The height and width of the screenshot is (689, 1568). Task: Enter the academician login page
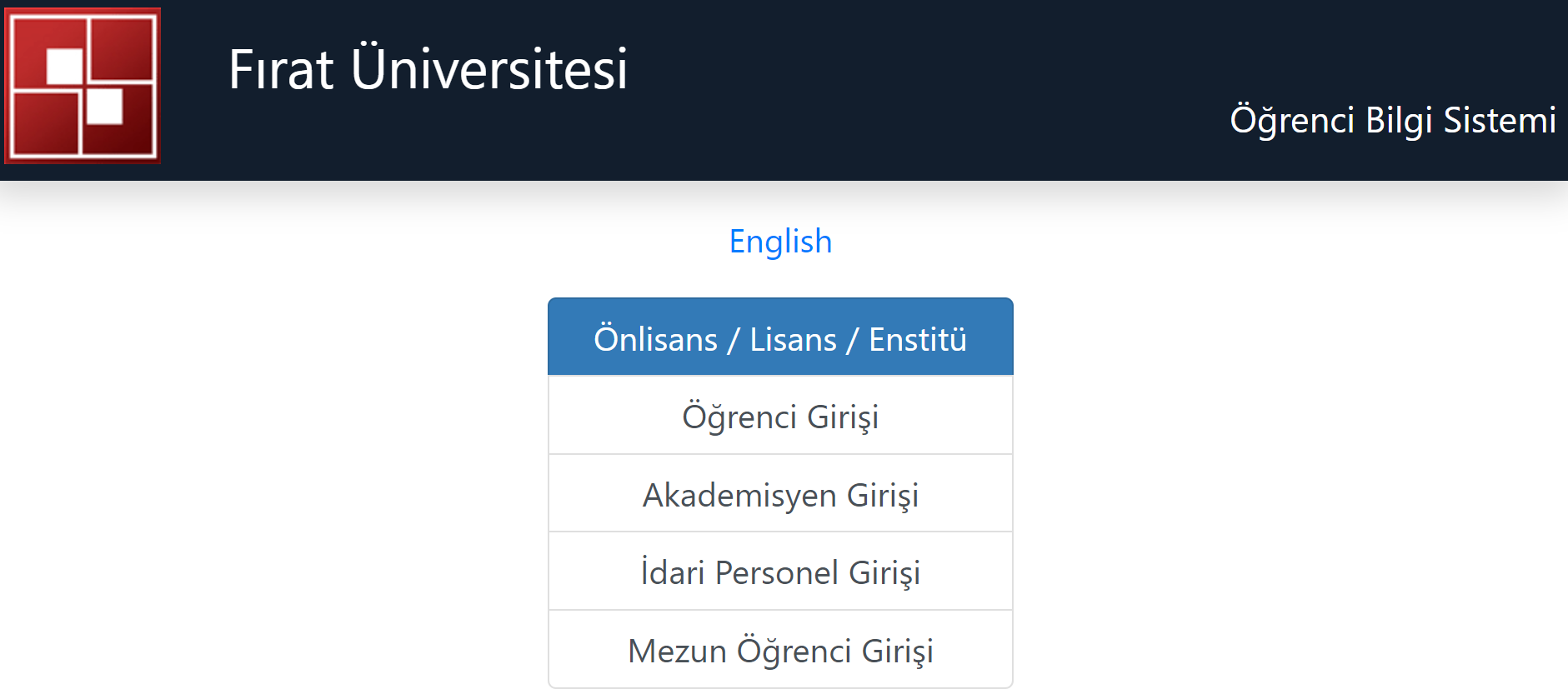tap(780, 495)
